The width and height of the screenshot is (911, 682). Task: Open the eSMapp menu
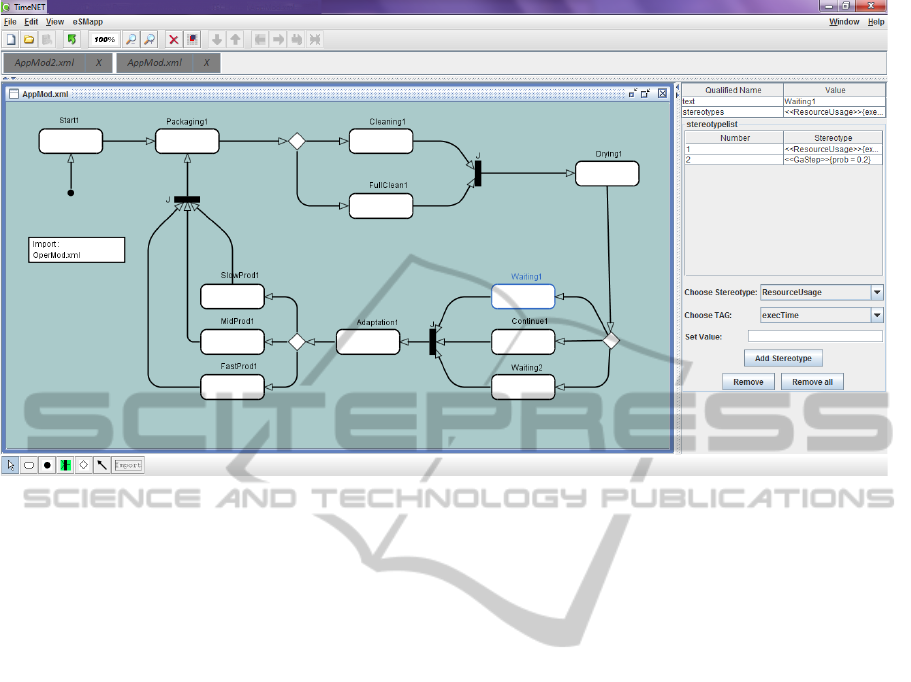pyautogui.click(x=87, y=21)
